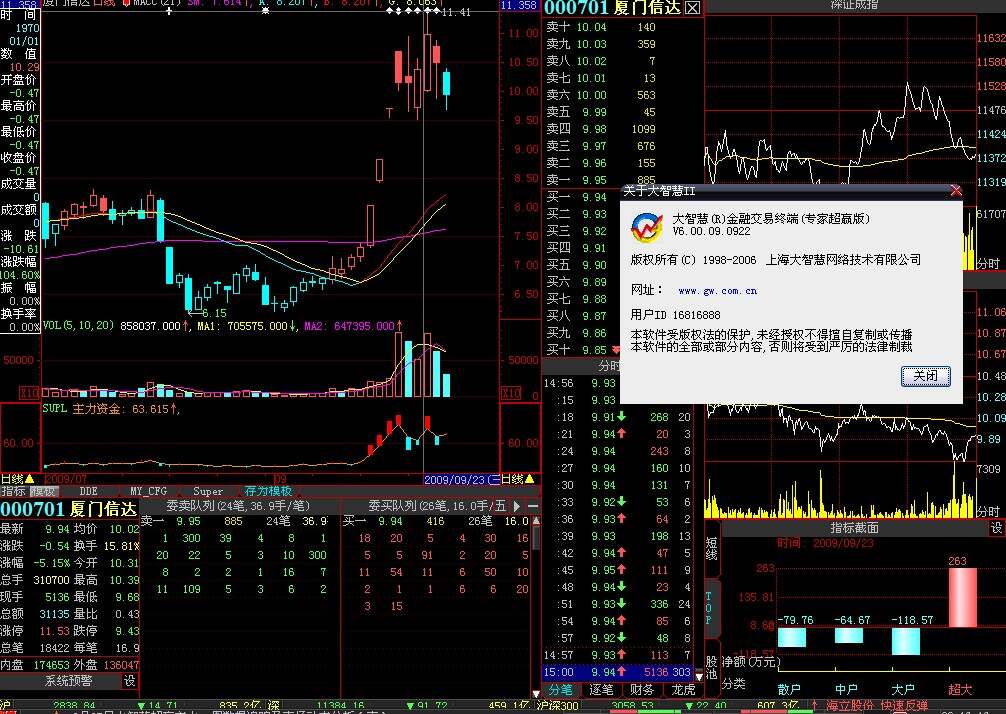Open settings 设 next to 系统预警
Image resolution: width=1006 pixels, height=714 pixels.
tap(130, 681)
